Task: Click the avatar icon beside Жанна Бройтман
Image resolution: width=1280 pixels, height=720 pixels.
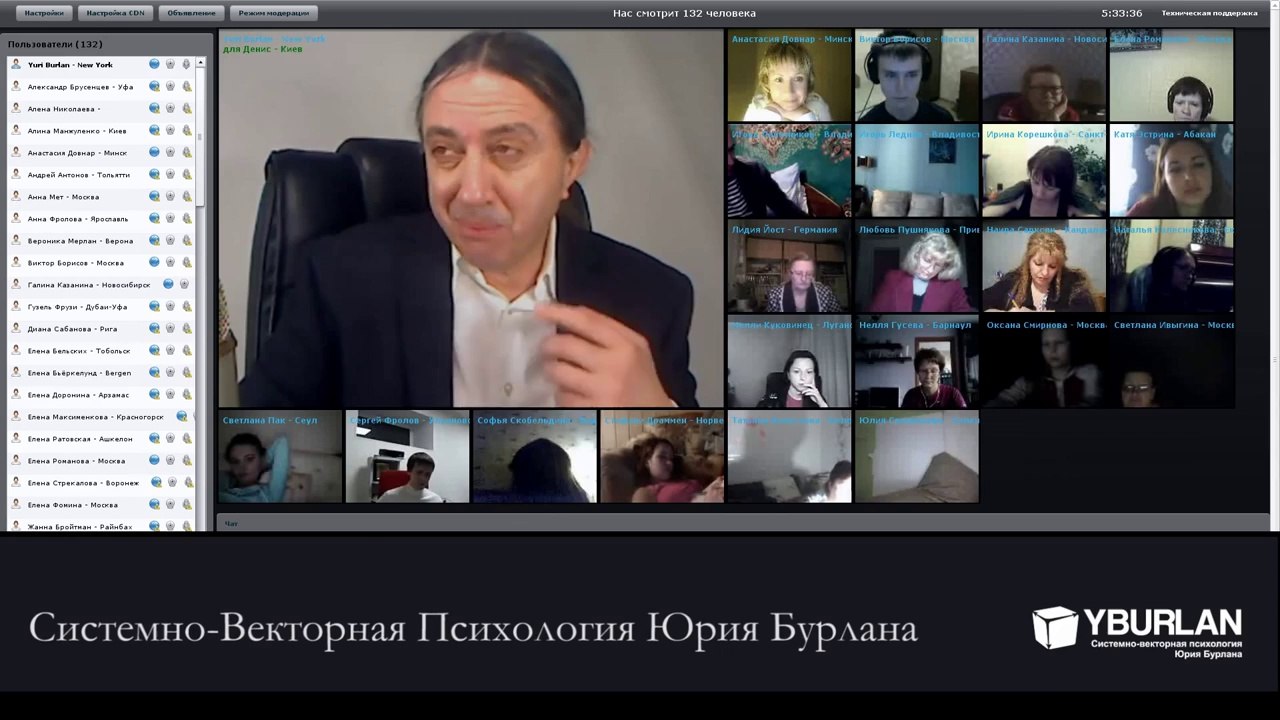Action: (x=16, y=526)
